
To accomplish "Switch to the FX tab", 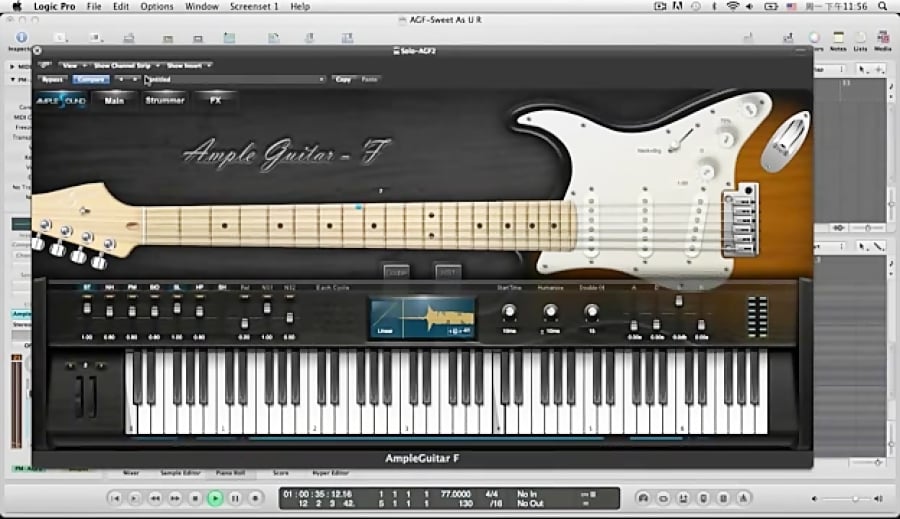I will (215, 100).
